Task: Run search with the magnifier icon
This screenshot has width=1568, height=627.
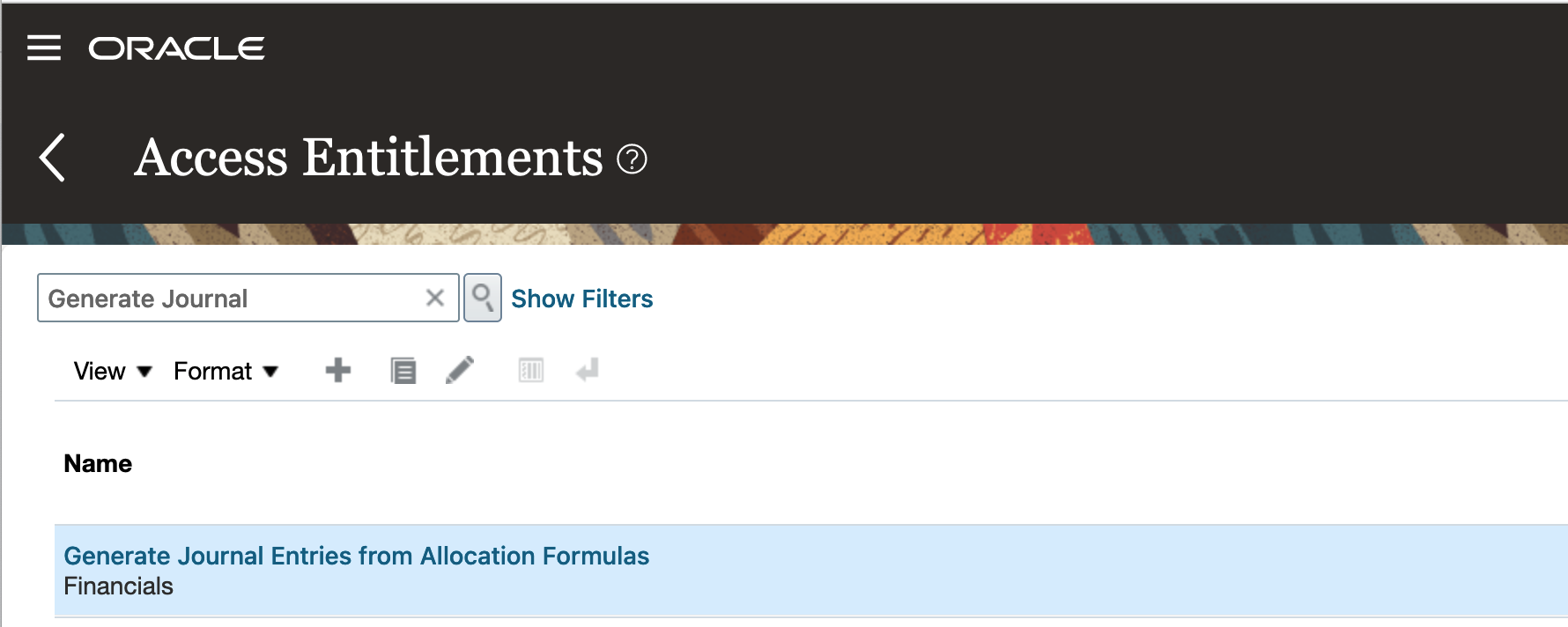Action: [x=483, y=298]
